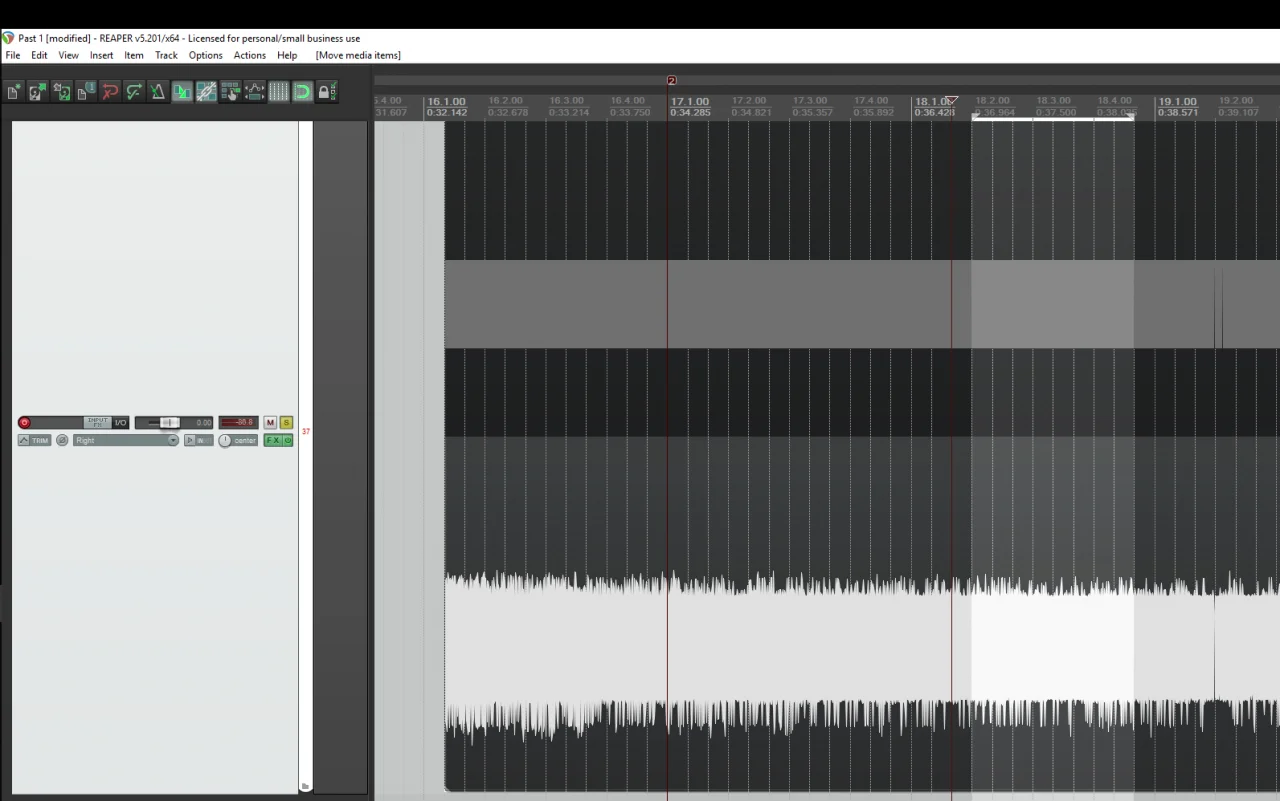Toggle locking with the padlock icon
Image resolution: width=1280 pixels, height=801 pixels.
click(326, 92)
